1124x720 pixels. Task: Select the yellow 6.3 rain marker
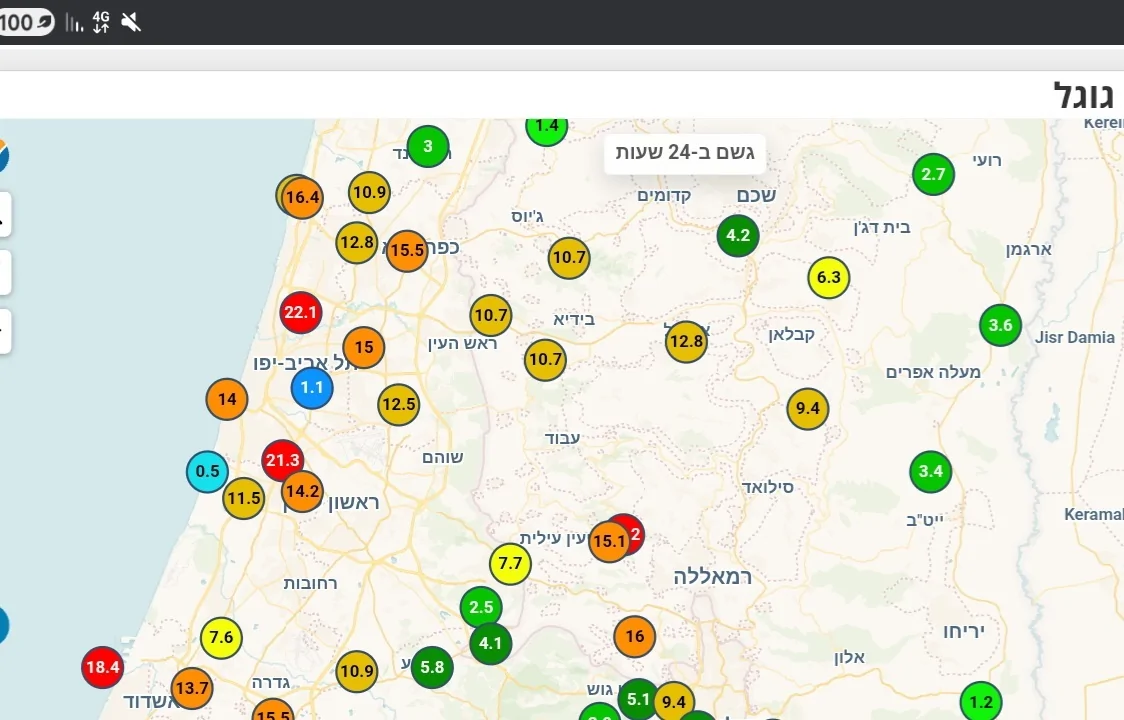(x=828, y=278)
